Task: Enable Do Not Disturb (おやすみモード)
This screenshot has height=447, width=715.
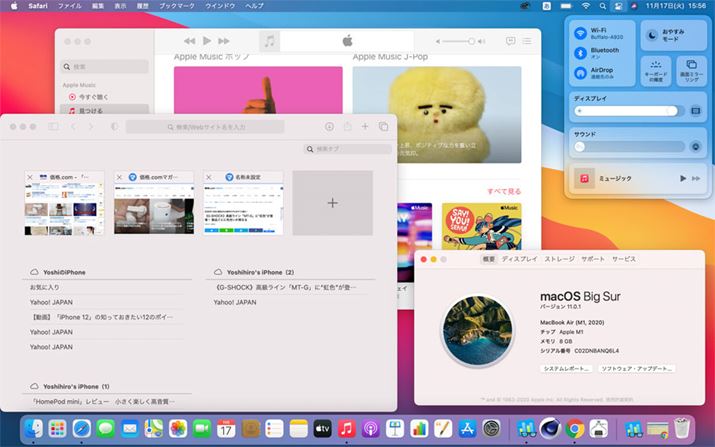Action: (651, 35)
